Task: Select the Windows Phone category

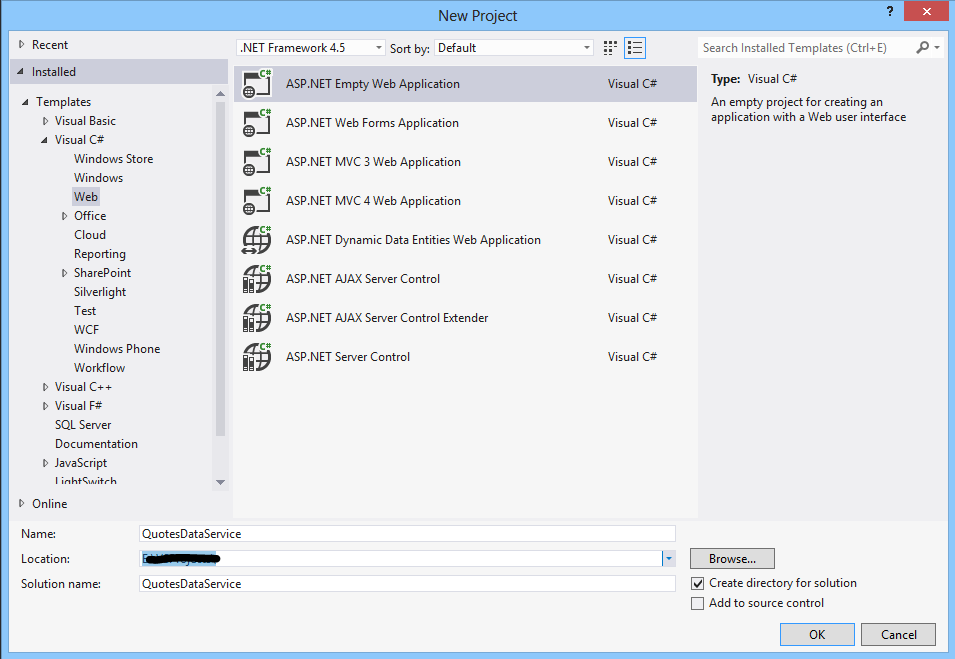Action: [117, 349]
